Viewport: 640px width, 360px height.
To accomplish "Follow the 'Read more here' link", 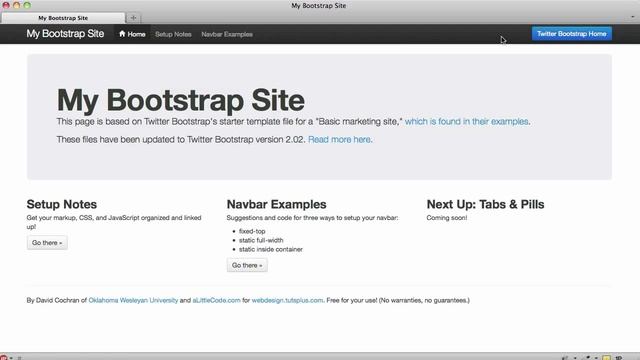I will pos(340,140).
